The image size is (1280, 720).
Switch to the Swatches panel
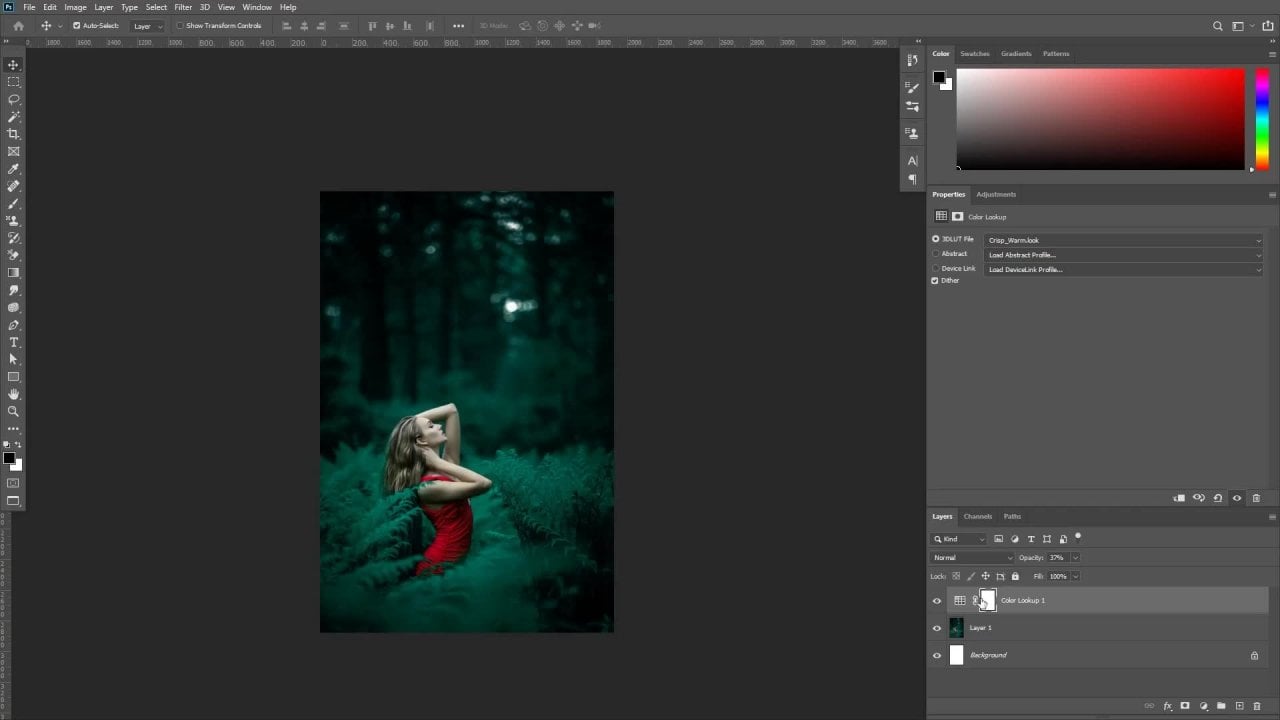(975, 53)
